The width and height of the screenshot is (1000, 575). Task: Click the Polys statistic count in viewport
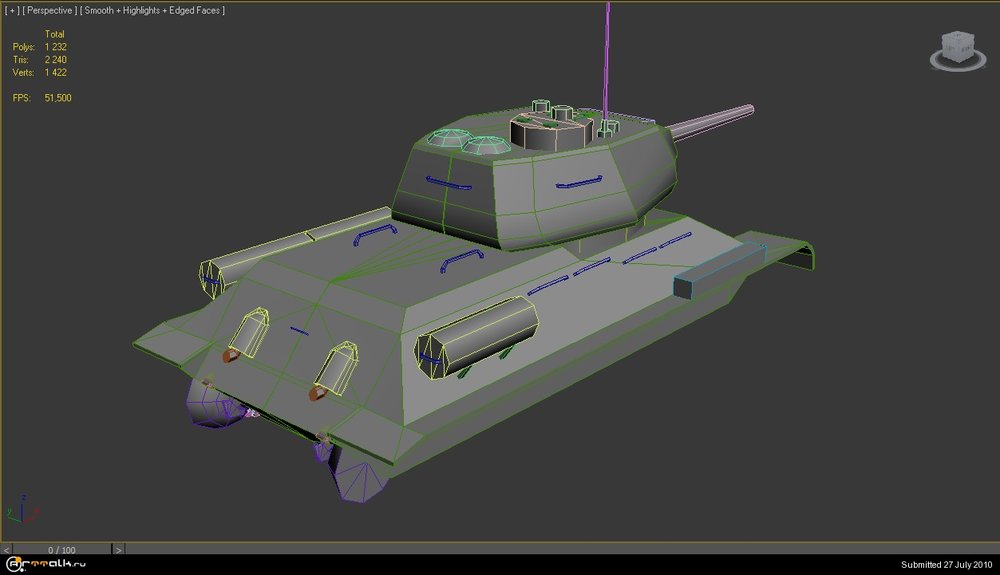(55, 47)
